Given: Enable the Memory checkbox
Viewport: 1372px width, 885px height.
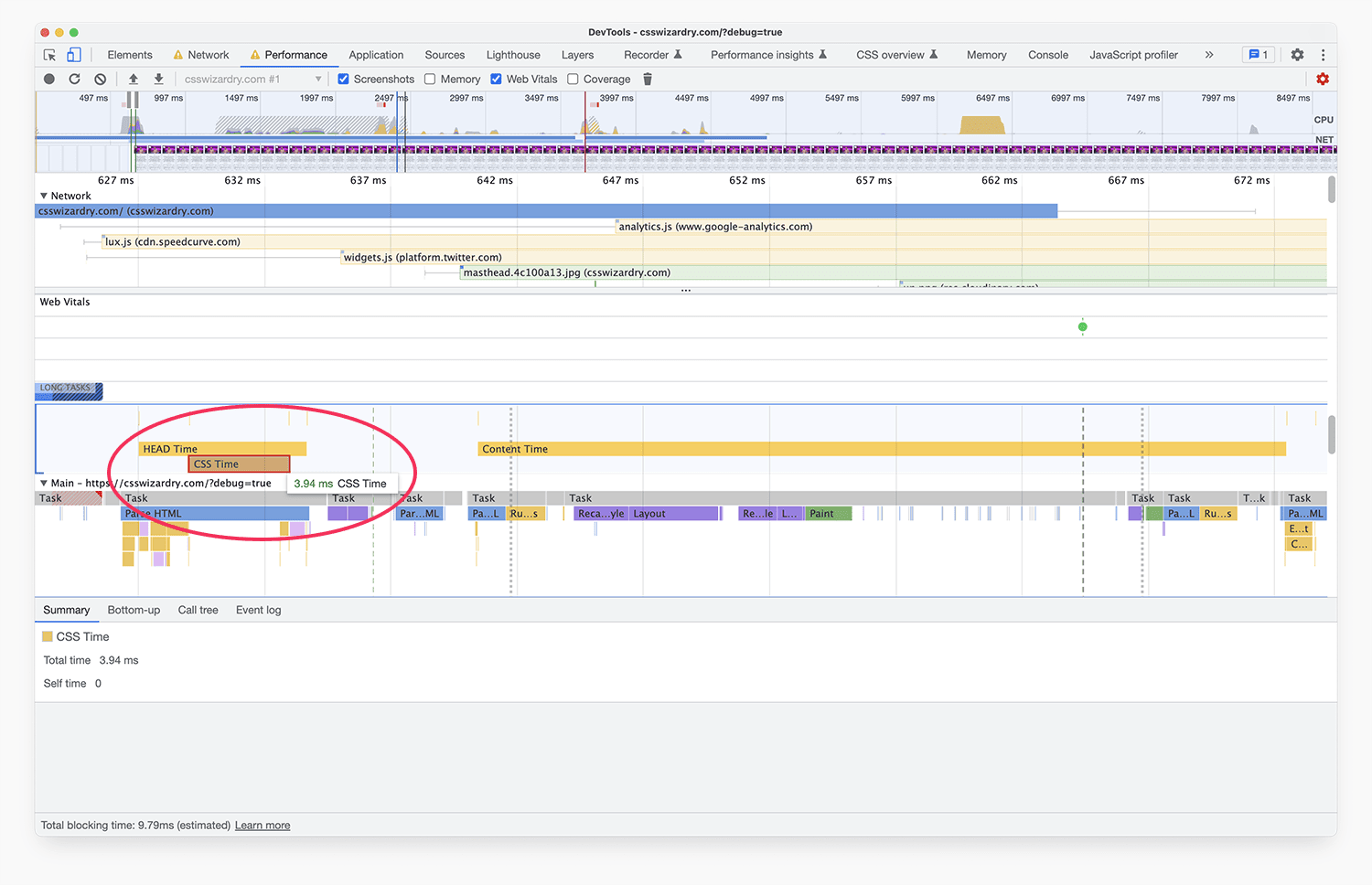Looking at the screenshot, I should 430,80.
